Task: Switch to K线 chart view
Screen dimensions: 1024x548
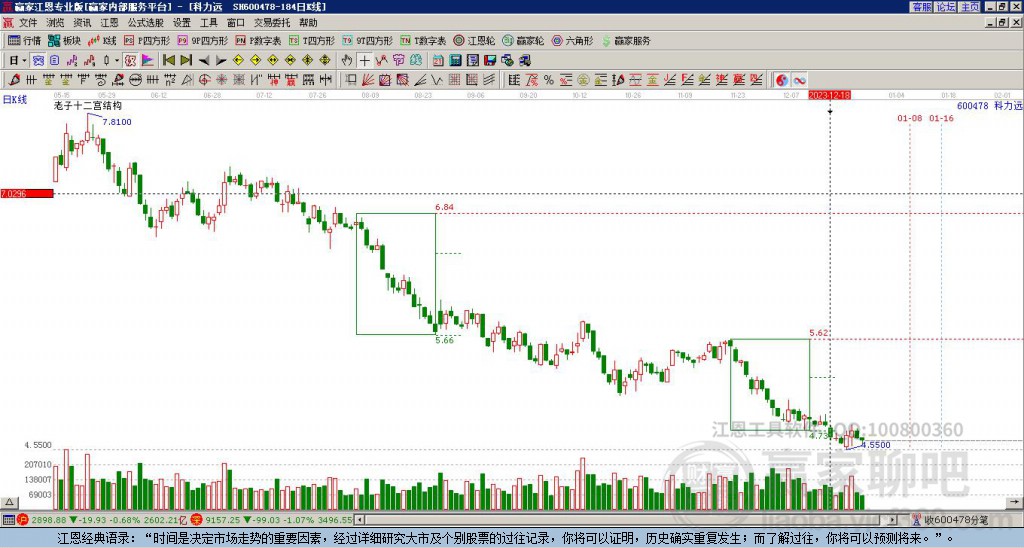Action: click(x=102, y=40)
